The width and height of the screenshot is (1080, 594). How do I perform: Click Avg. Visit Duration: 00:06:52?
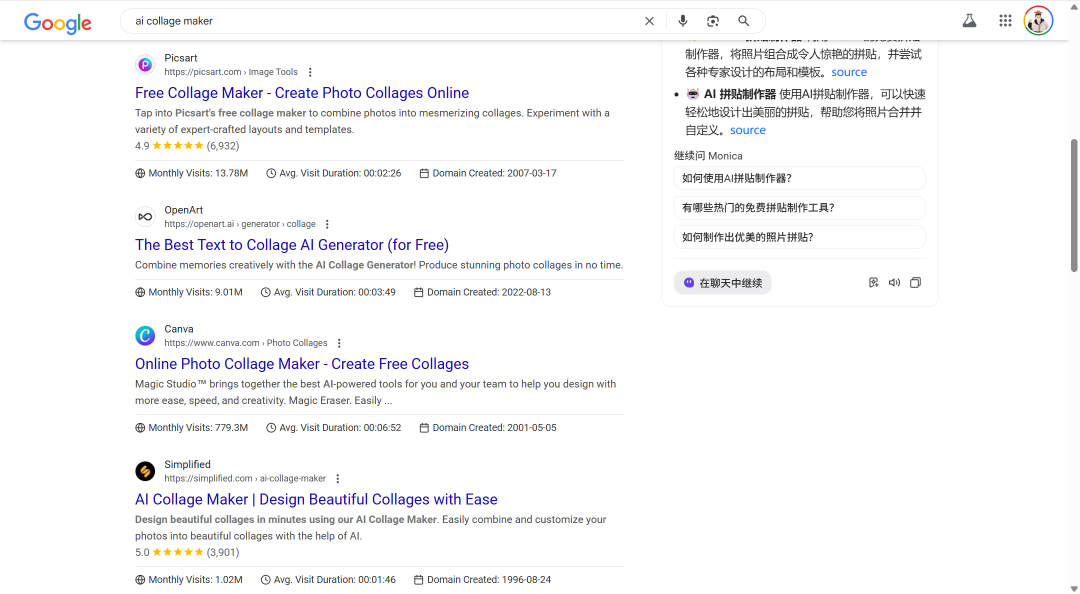tap(333, 428)
